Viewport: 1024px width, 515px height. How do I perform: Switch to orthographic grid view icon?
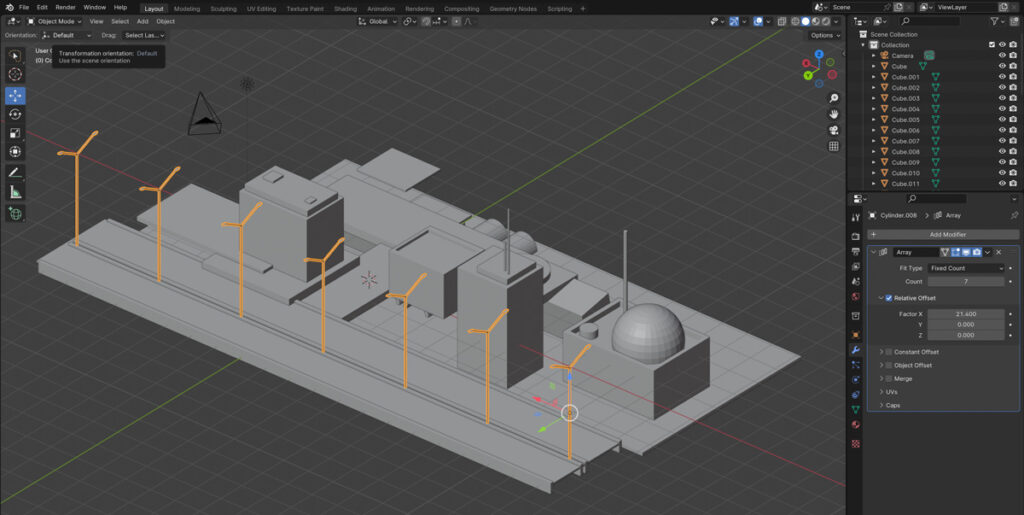click(x=834, y=146)
